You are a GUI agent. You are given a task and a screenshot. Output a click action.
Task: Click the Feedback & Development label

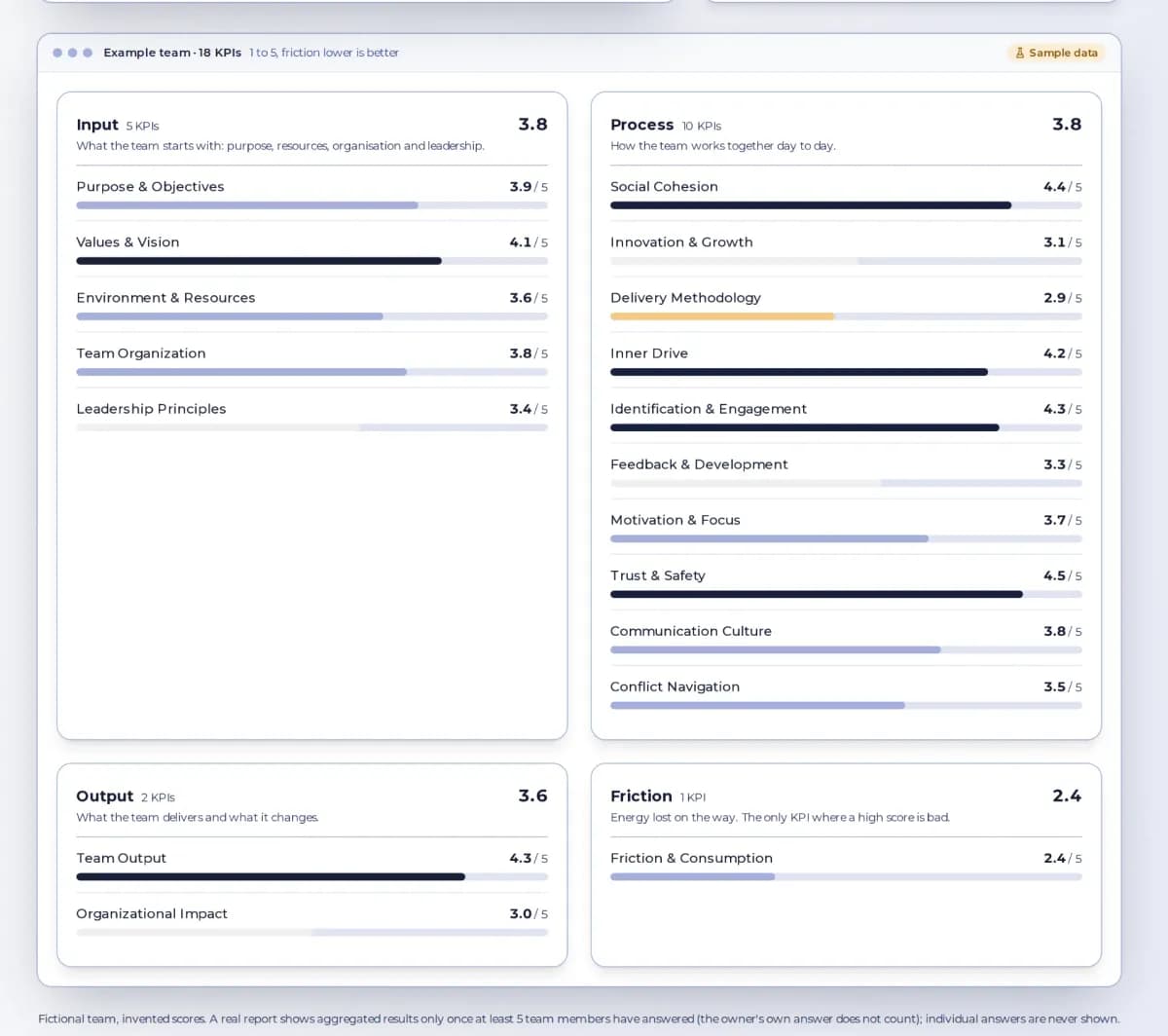699,463
